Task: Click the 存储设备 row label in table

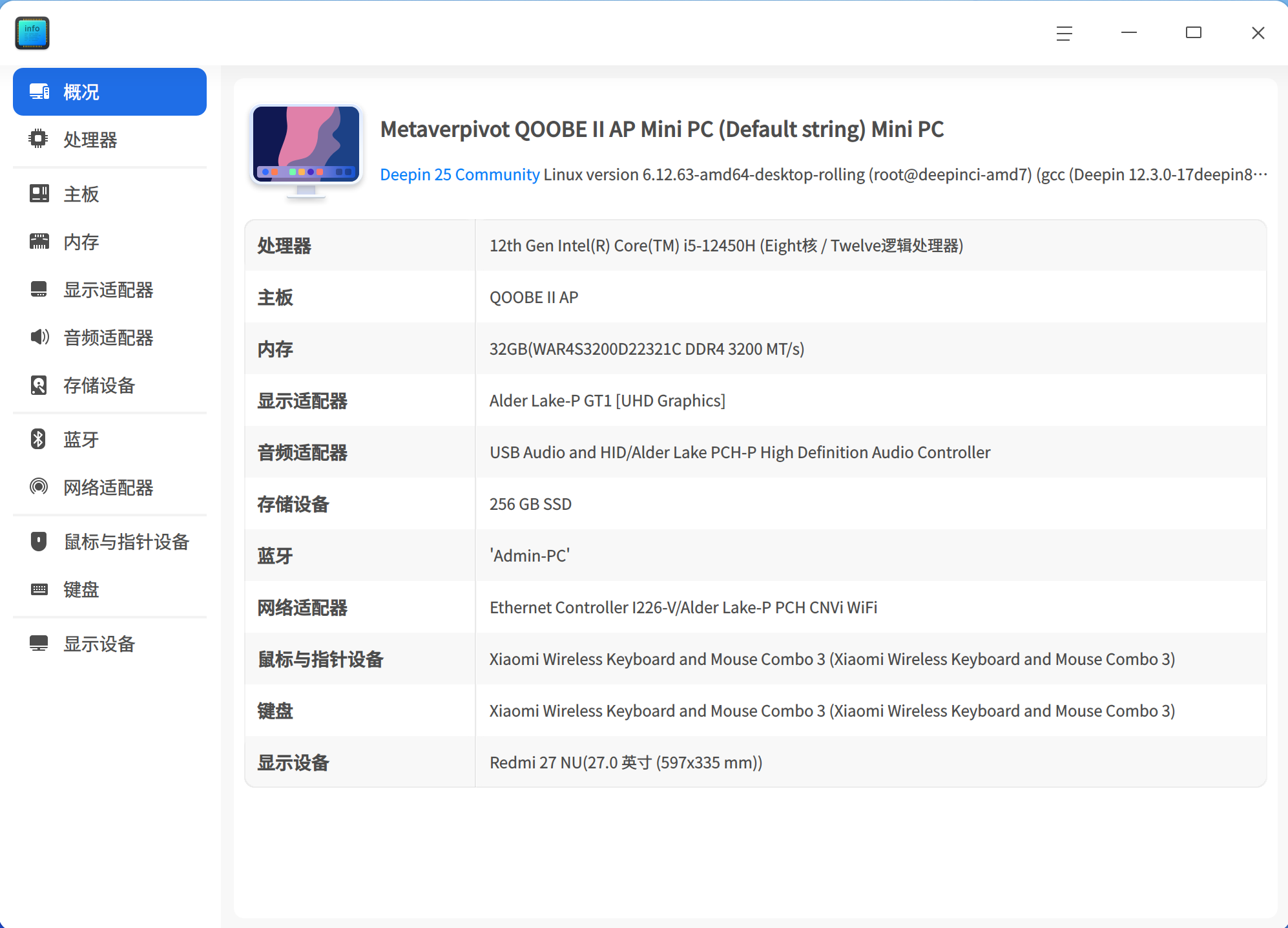Action: (x=293, y=504)
